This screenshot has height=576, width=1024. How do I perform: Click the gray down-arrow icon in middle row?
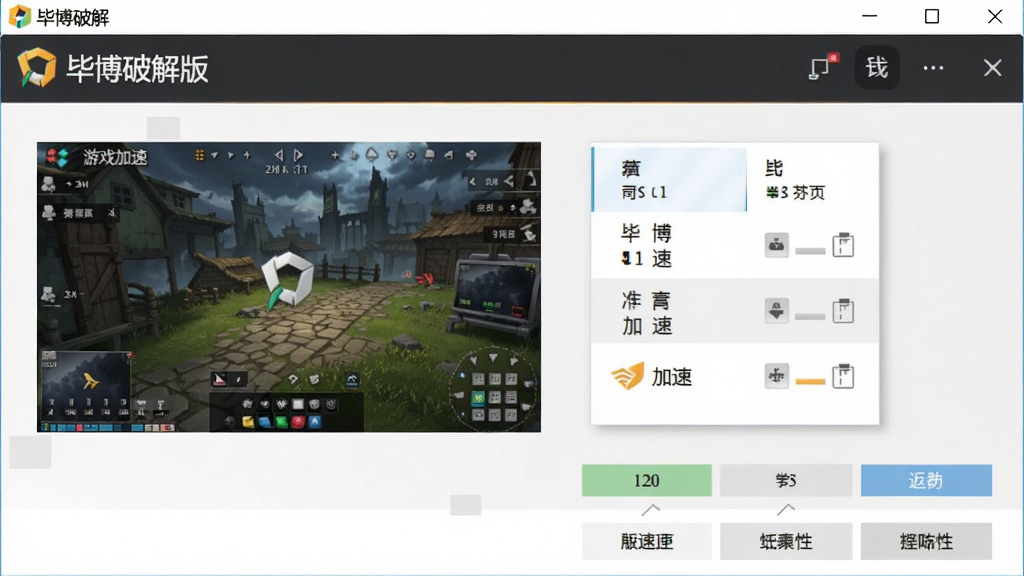(776, 311)
